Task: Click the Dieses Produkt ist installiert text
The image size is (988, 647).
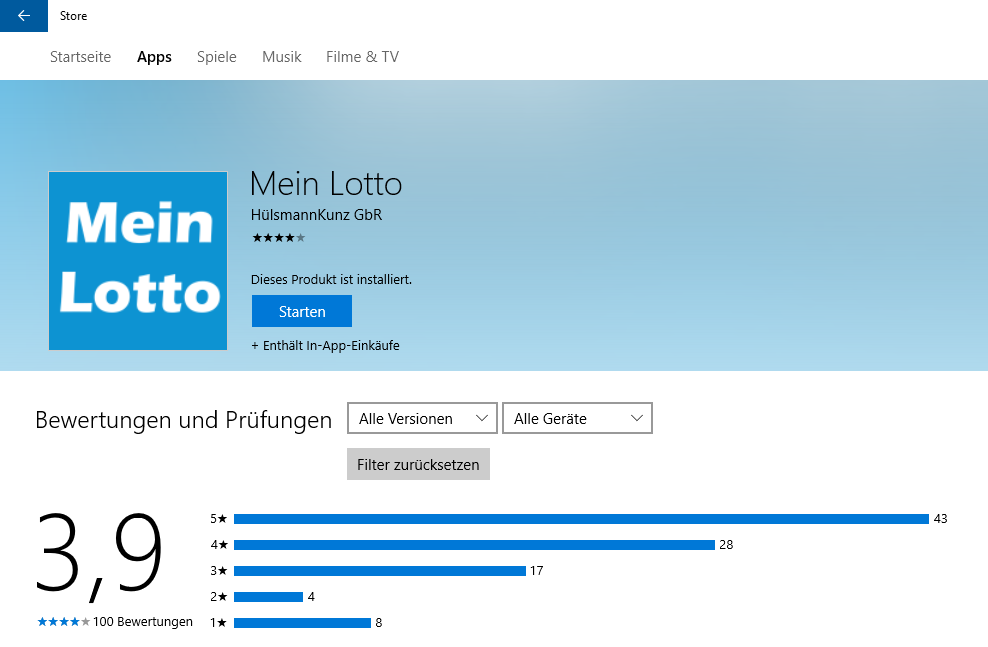Action: 331,279
